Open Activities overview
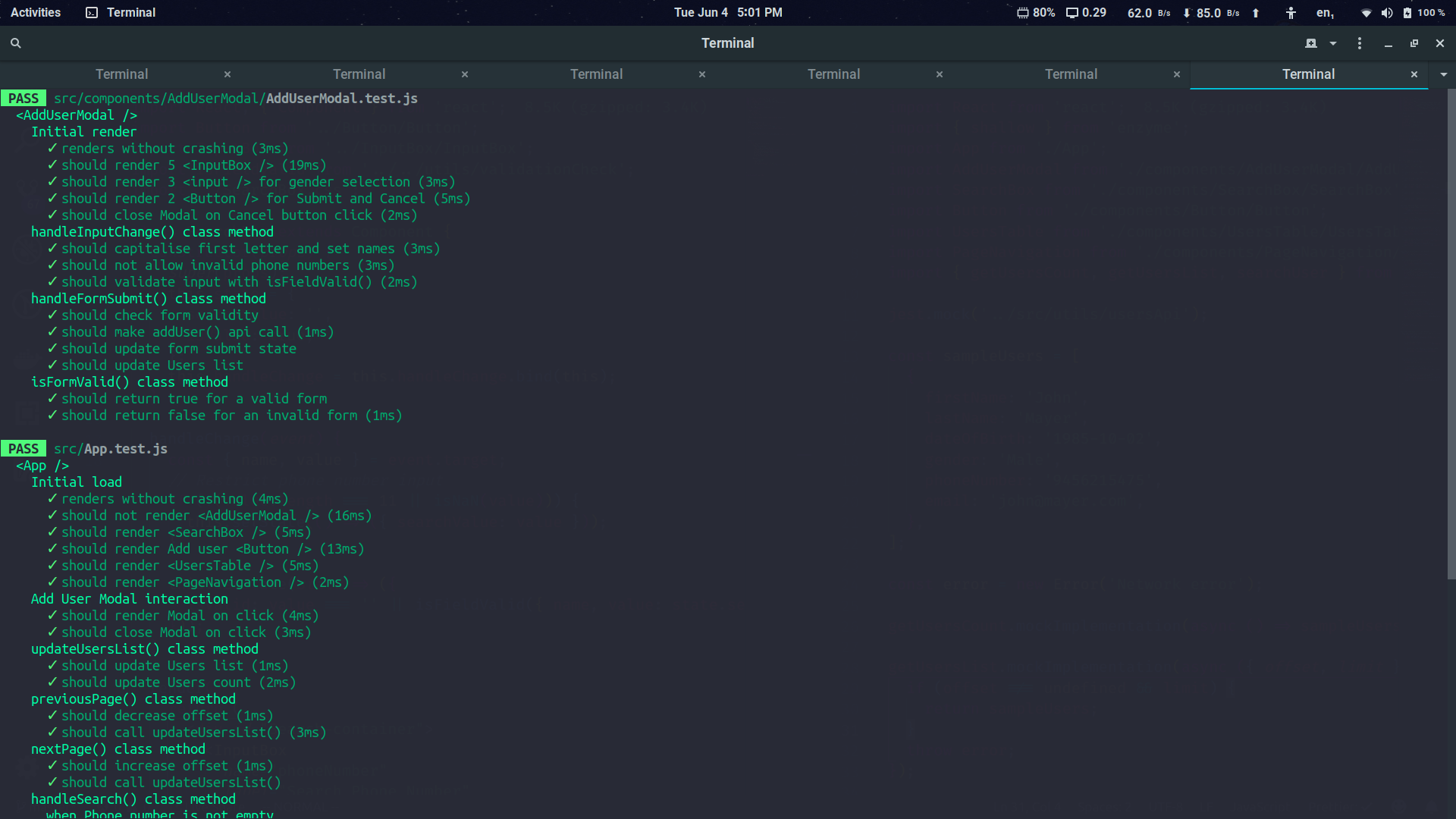Screen dimensions: 1456x819 (36, 12)
